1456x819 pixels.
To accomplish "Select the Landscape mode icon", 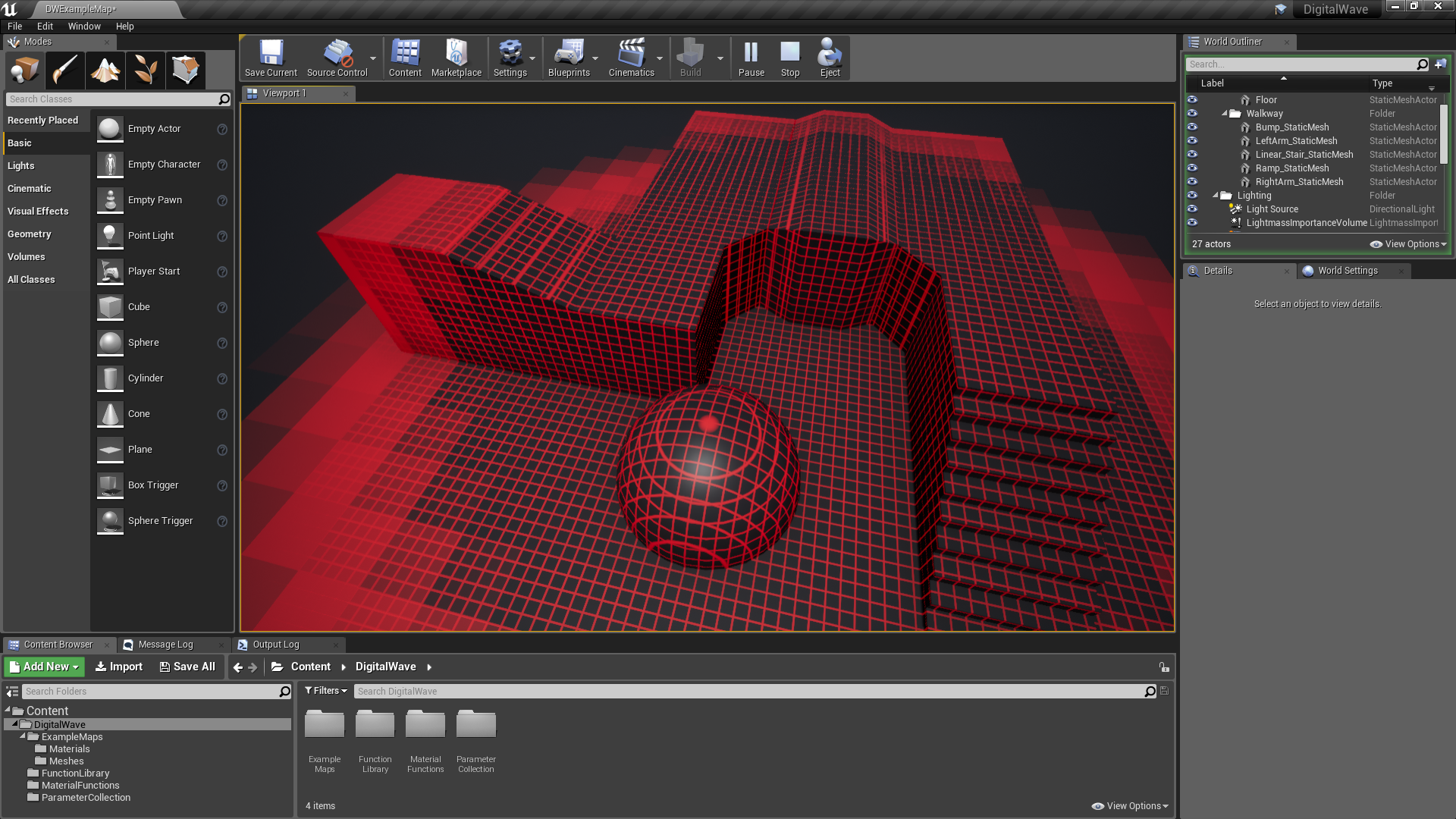I will [x=105, y=71].
